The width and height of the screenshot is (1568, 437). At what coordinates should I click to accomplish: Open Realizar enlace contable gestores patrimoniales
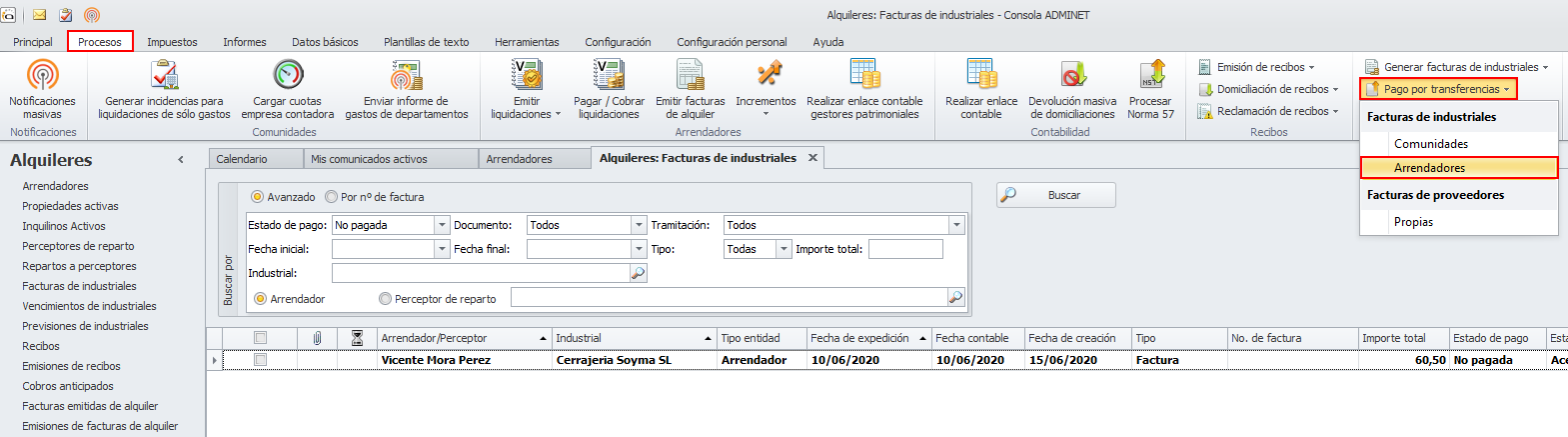864,76
